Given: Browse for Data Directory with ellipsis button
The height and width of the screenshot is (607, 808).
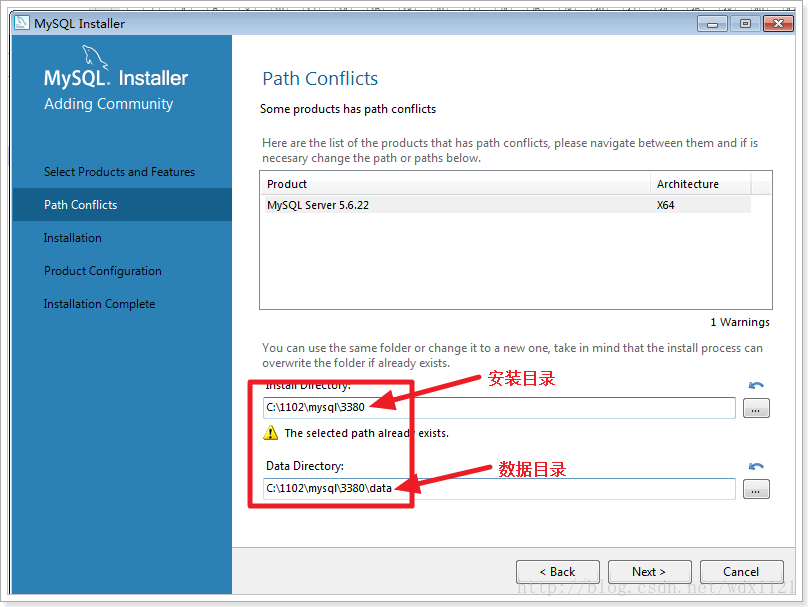Looking at the screenshot, I should [756, 489].
